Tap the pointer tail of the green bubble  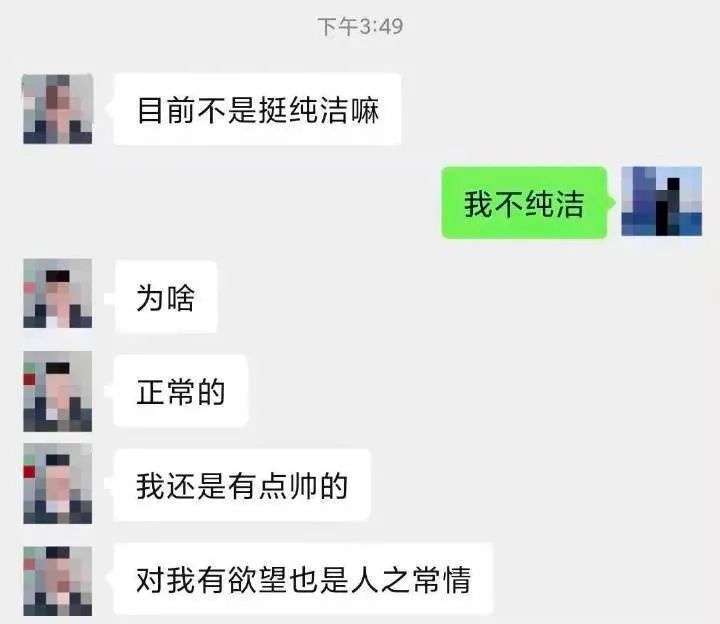(611, 202)
